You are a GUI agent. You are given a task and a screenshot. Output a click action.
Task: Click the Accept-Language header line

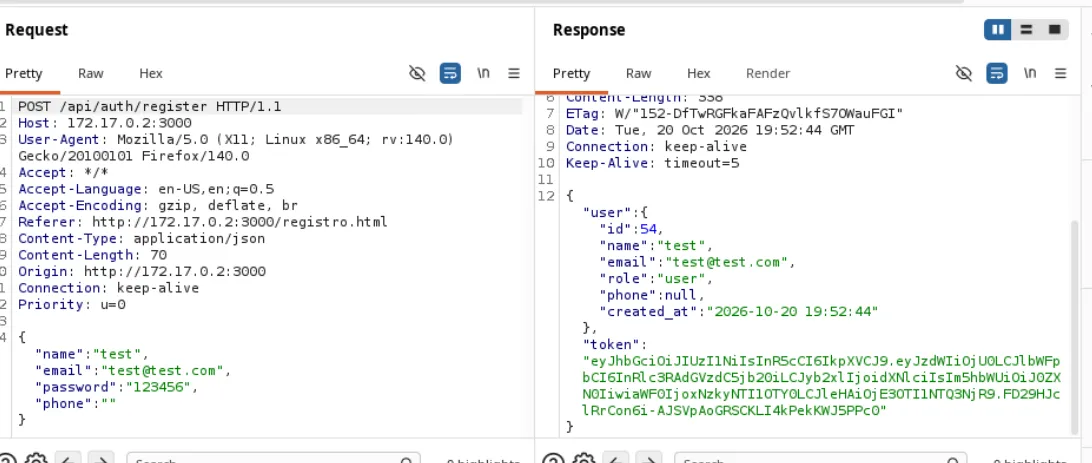coord(146,189)
